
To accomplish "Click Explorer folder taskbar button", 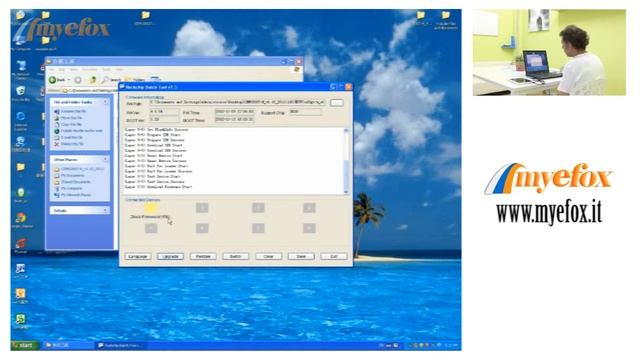I will [x=68, y=345].
